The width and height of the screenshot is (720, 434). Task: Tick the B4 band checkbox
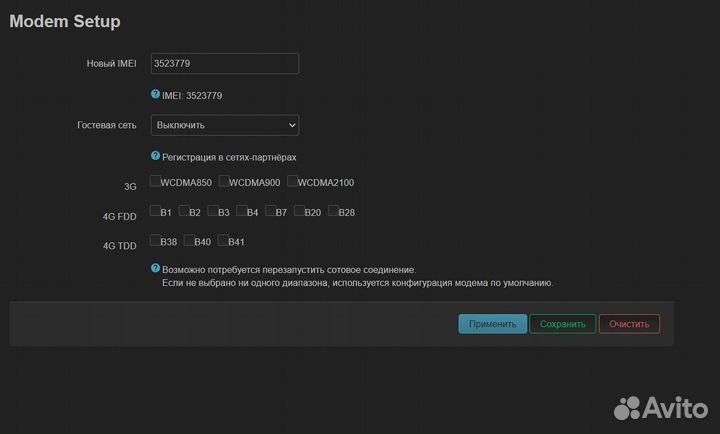[242, 211]
